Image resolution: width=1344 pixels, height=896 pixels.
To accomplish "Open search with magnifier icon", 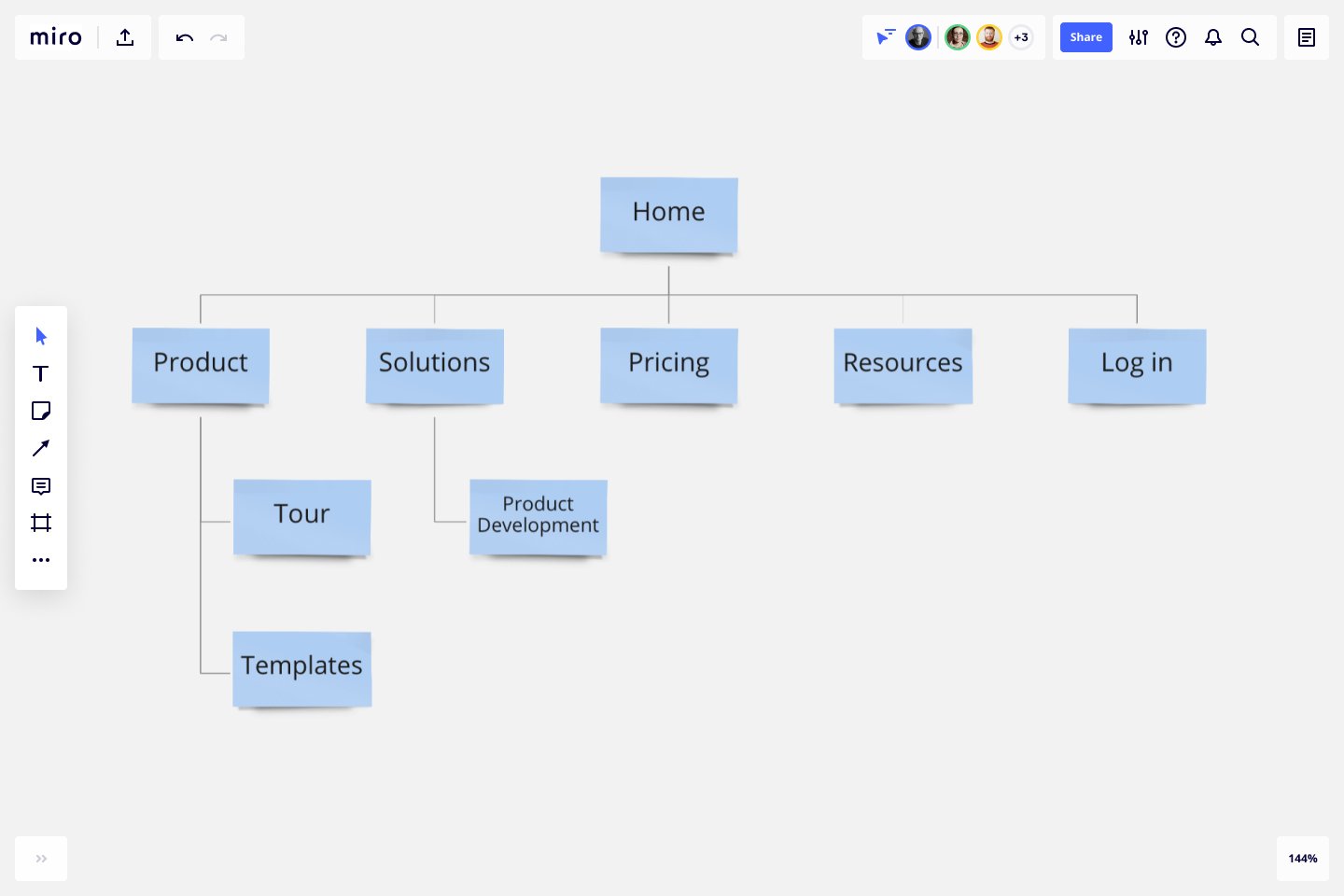I will pyautogui.click(x=1251, y=37).
